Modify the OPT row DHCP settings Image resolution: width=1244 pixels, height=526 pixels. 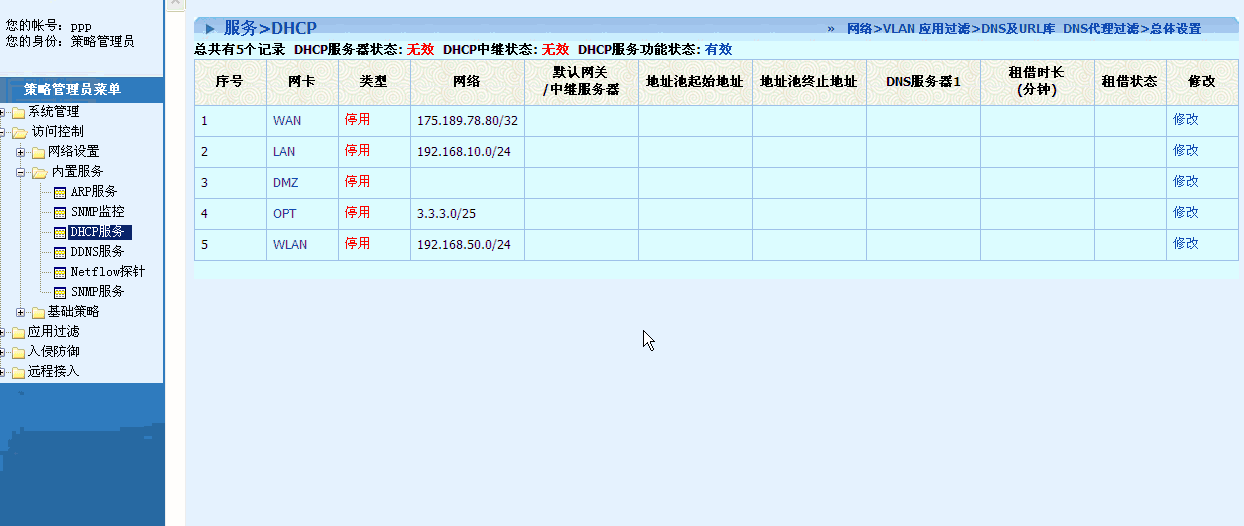(1185, 212)
